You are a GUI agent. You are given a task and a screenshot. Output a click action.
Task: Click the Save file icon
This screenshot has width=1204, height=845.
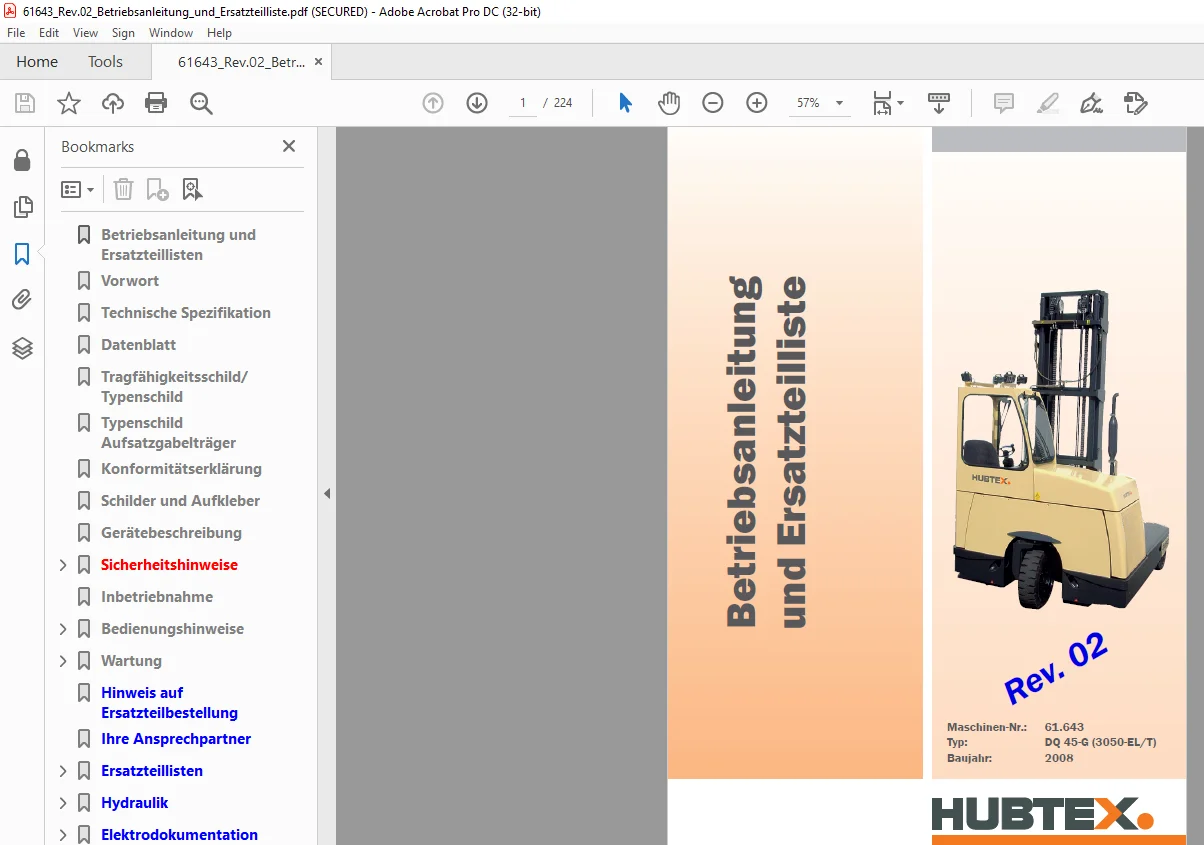pos(25,103)
